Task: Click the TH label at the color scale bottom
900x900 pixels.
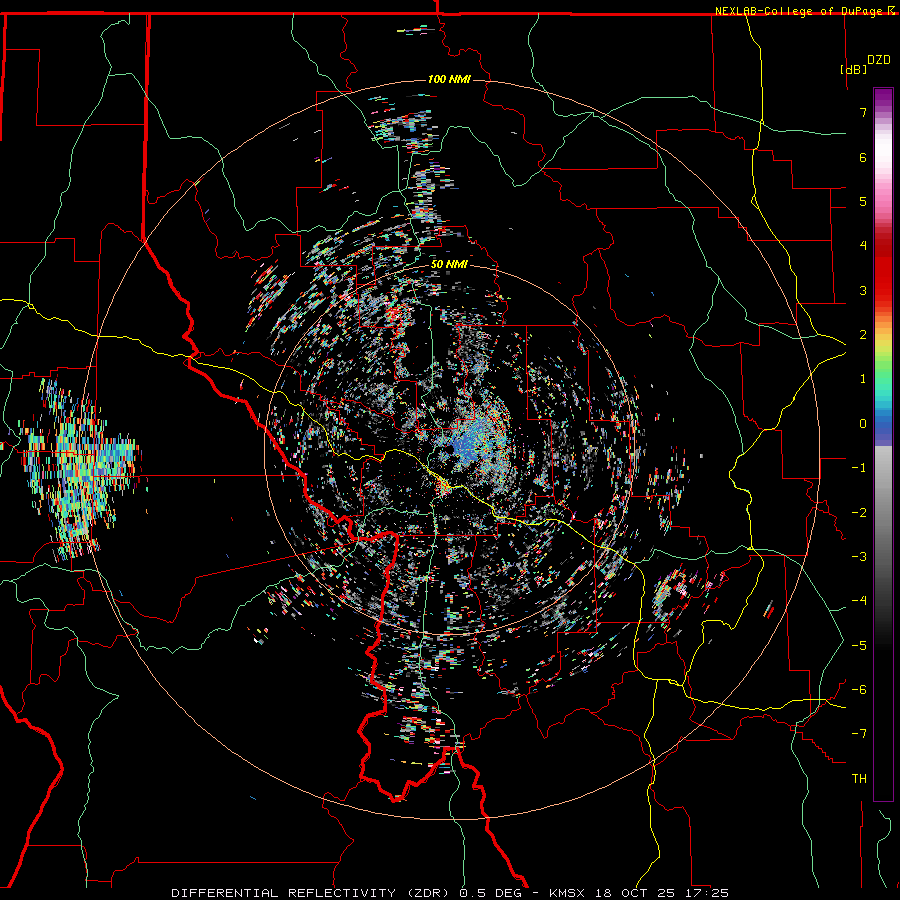Action: (859, 779)
